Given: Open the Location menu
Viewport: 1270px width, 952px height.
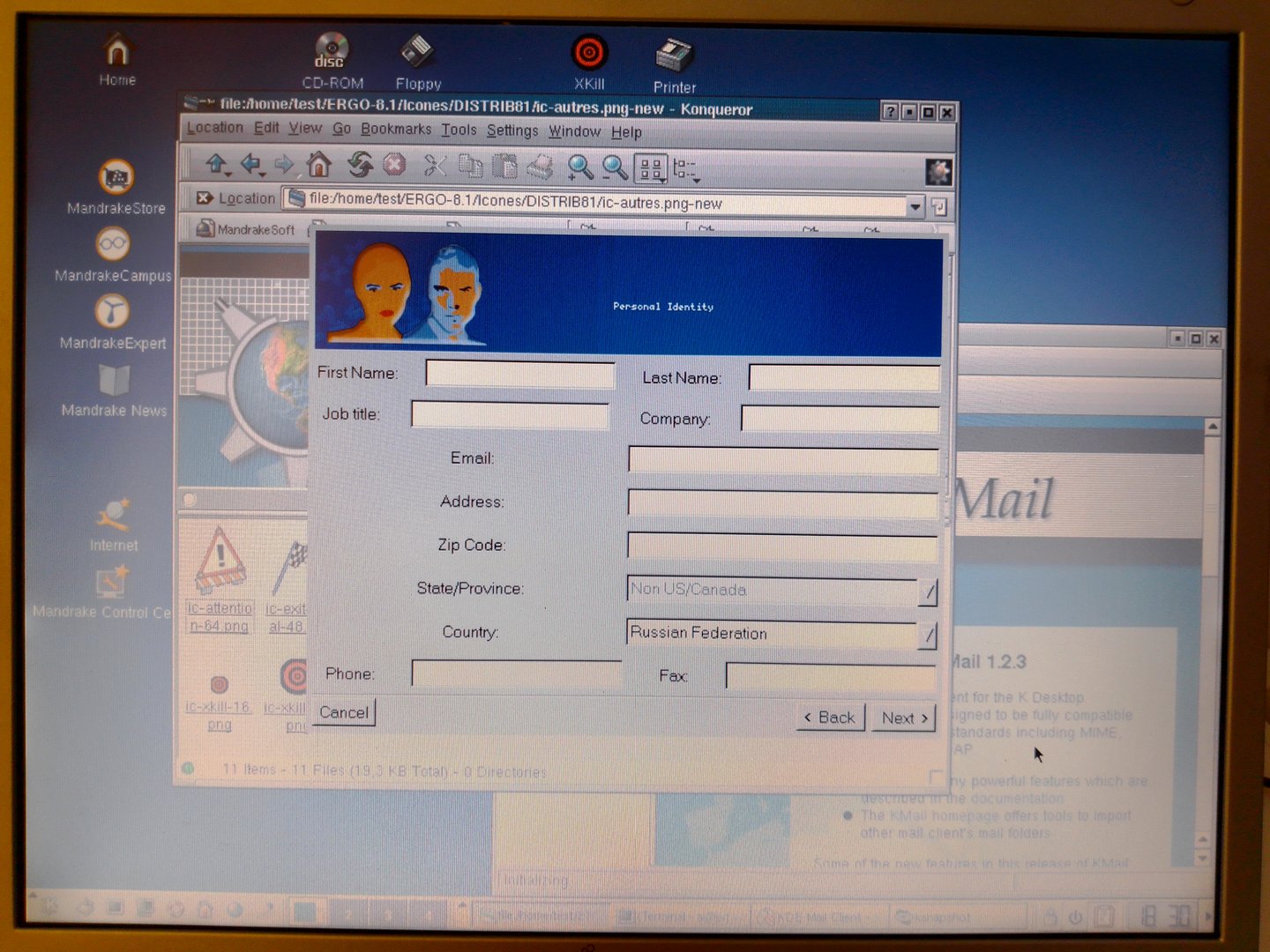Looking at the screenshot, I should coord(214,127).
